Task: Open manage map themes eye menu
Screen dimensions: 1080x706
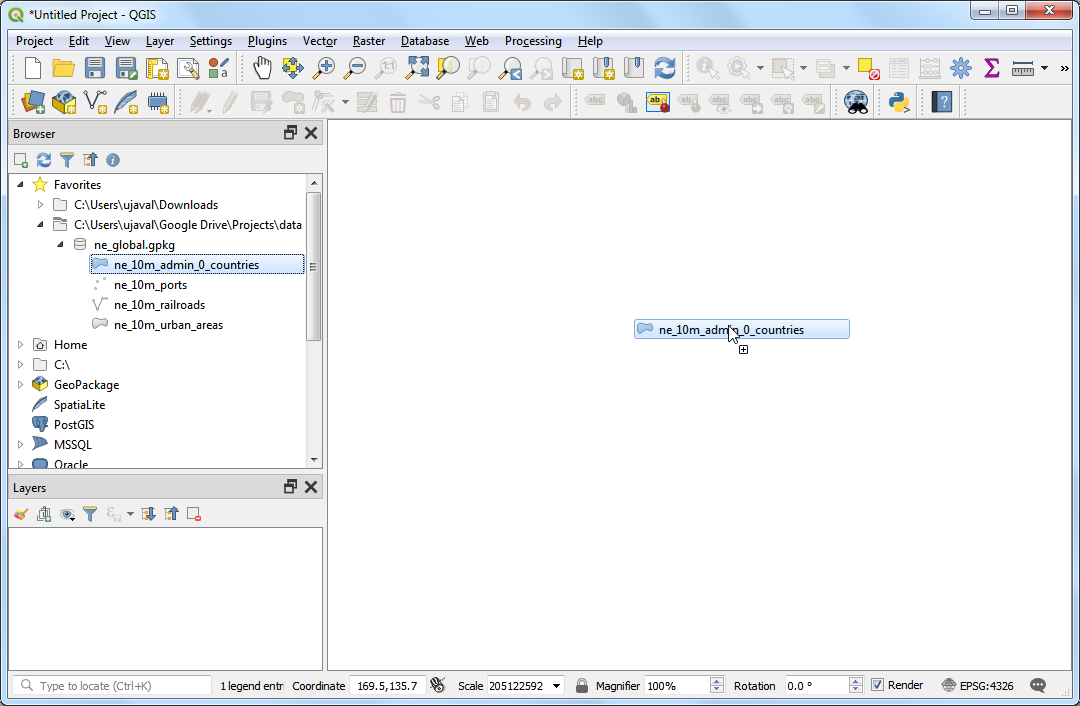Action: click(x=67, y=514)
